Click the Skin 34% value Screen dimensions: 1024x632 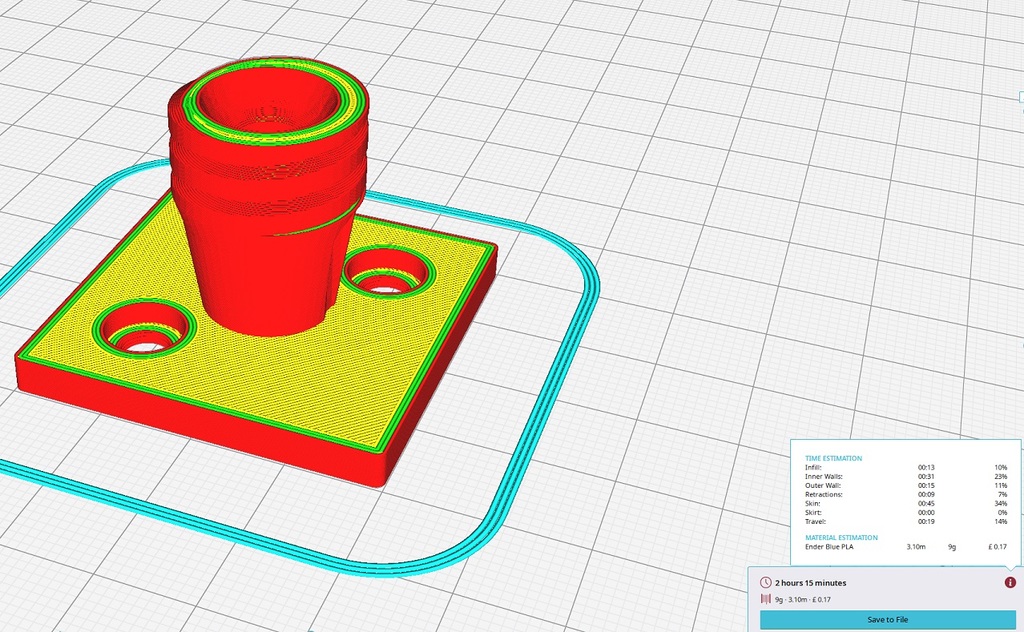1001,503
